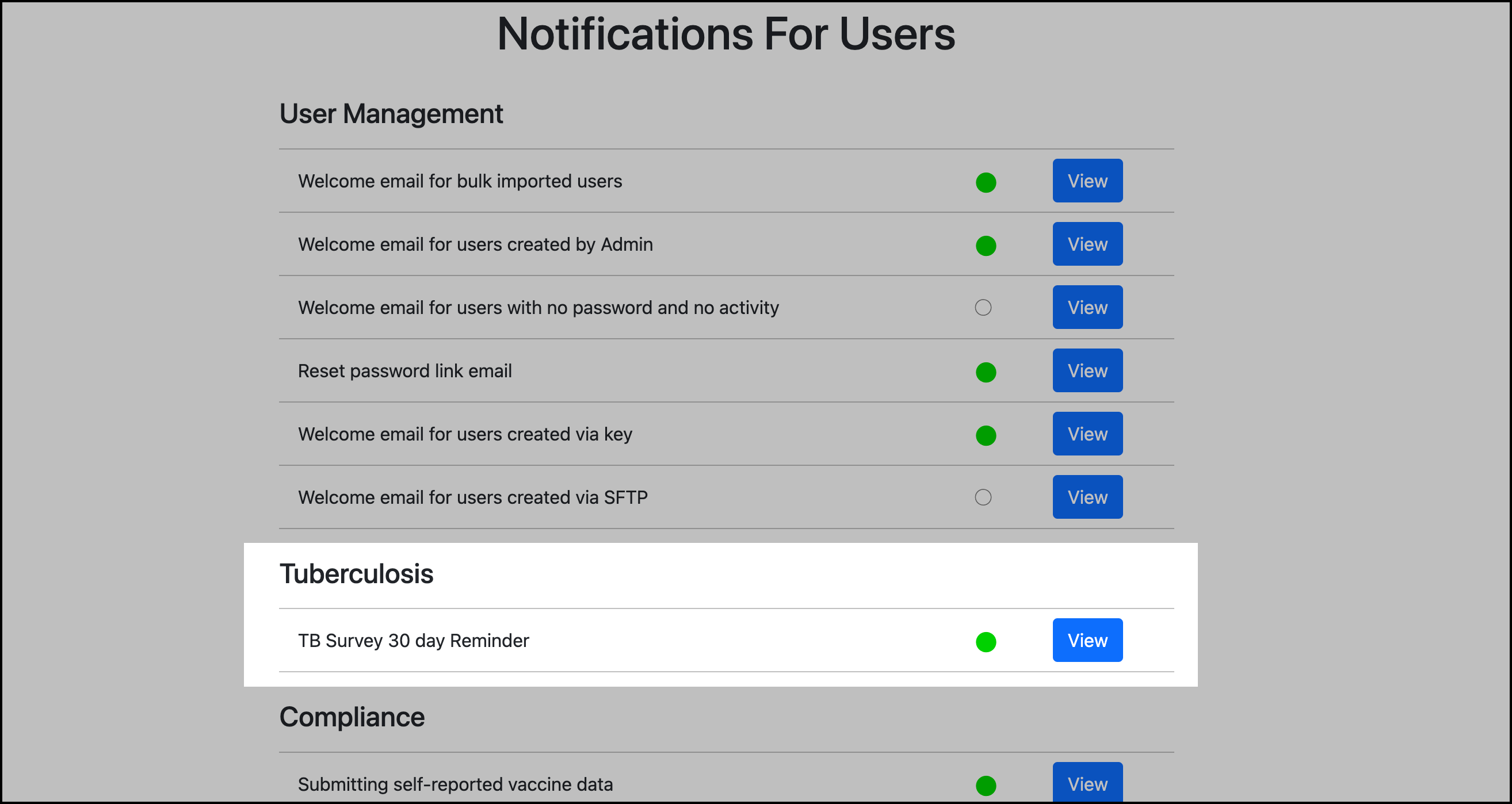1512x804 pixels.
Task: Open the users created by Admin email template
Action: [x=1087, y=243]
